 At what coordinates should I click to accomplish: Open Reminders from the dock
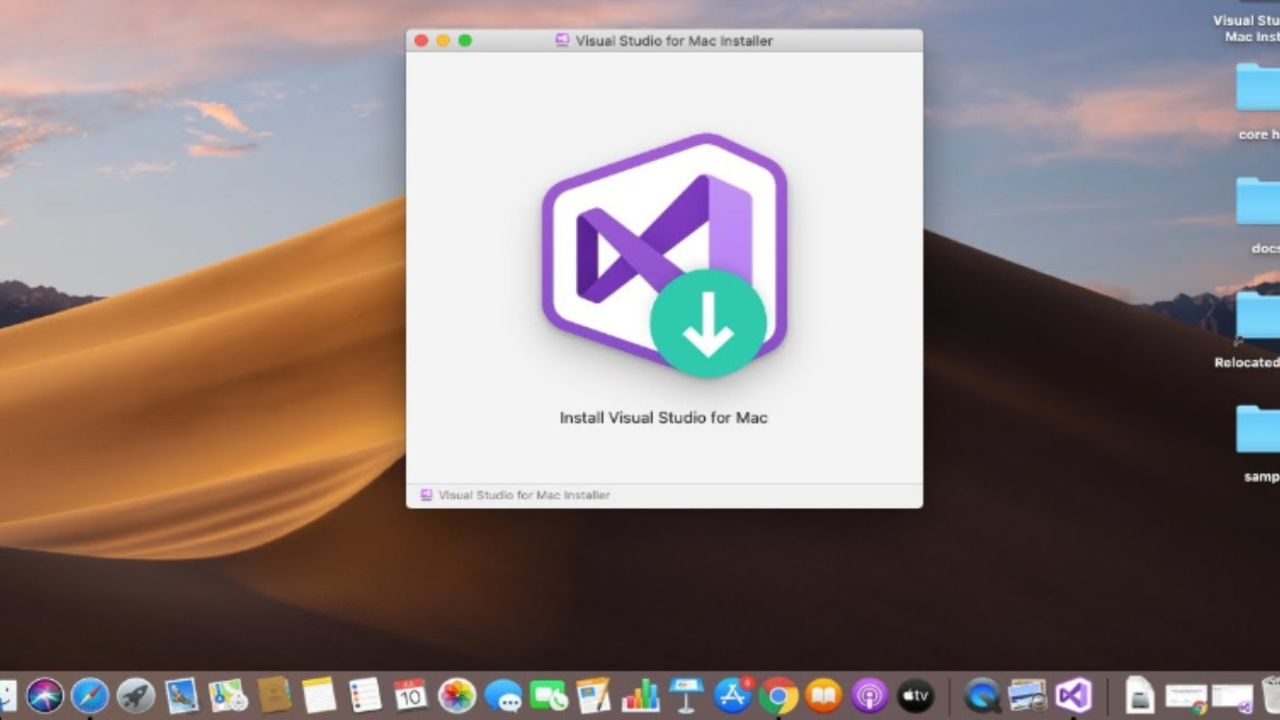coord(364,694)
